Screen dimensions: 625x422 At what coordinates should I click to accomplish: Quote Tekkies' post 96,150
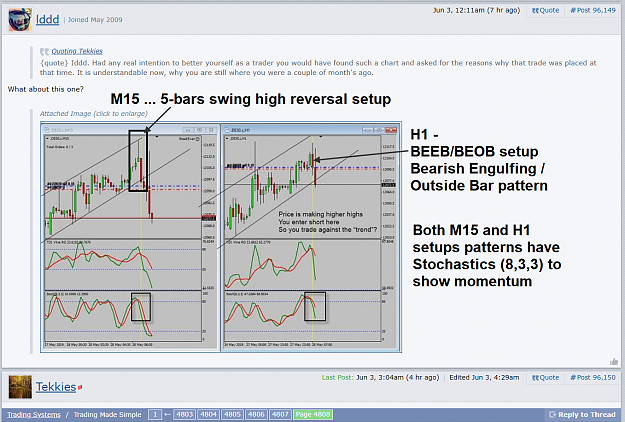545,377
